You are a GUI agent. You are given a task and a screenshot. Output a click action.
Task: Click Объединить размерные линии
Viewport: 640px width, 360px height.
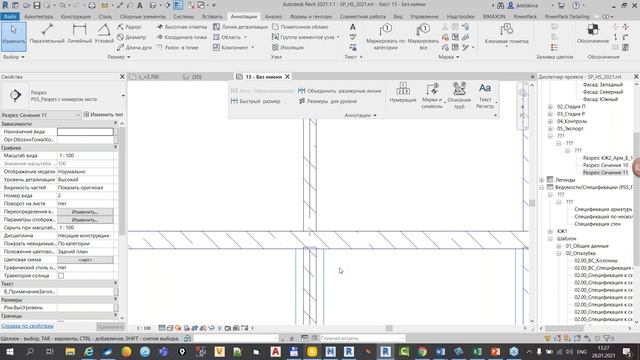(x=339, y=91)
